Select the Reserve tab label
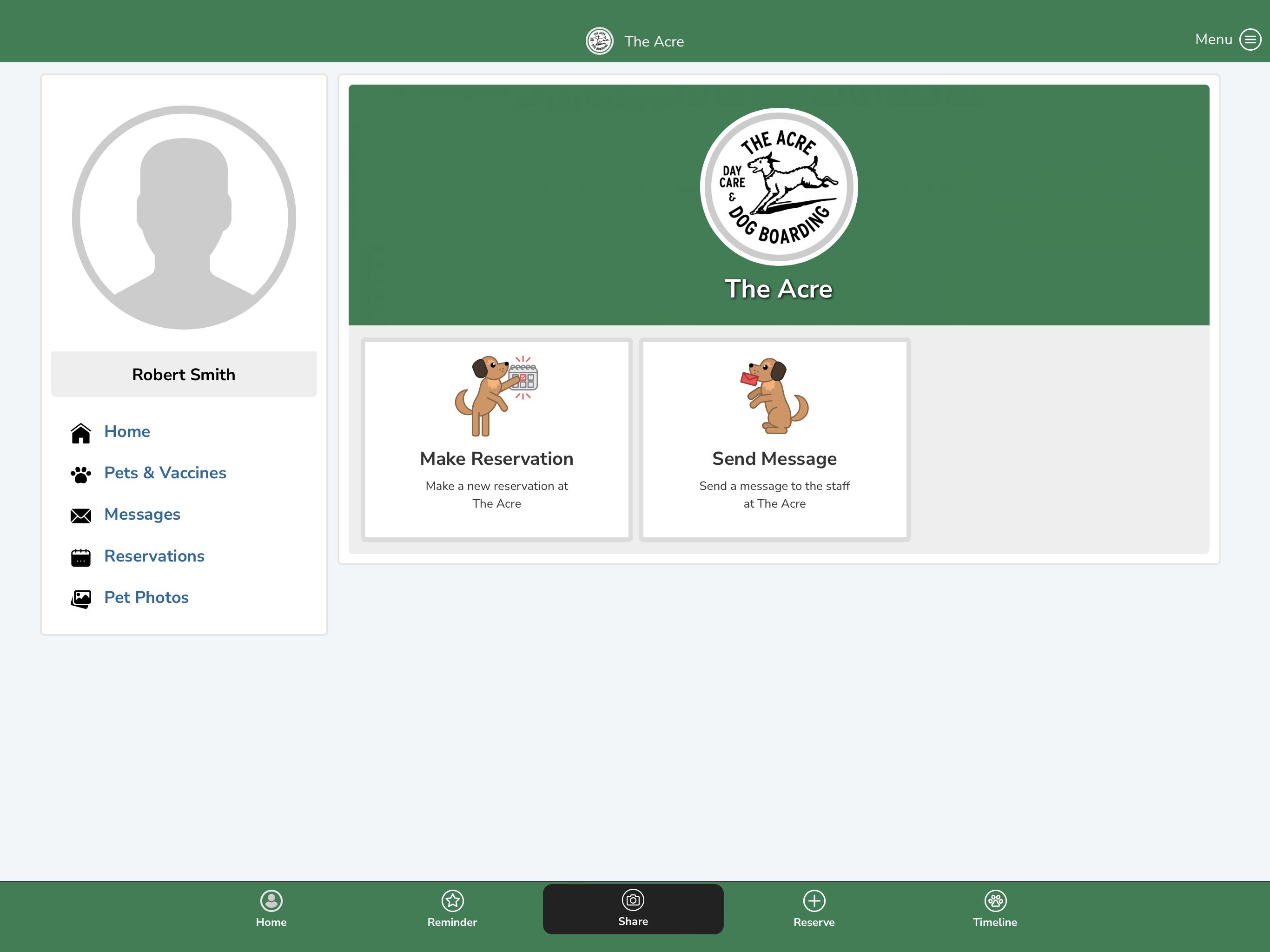 [814, 922]
